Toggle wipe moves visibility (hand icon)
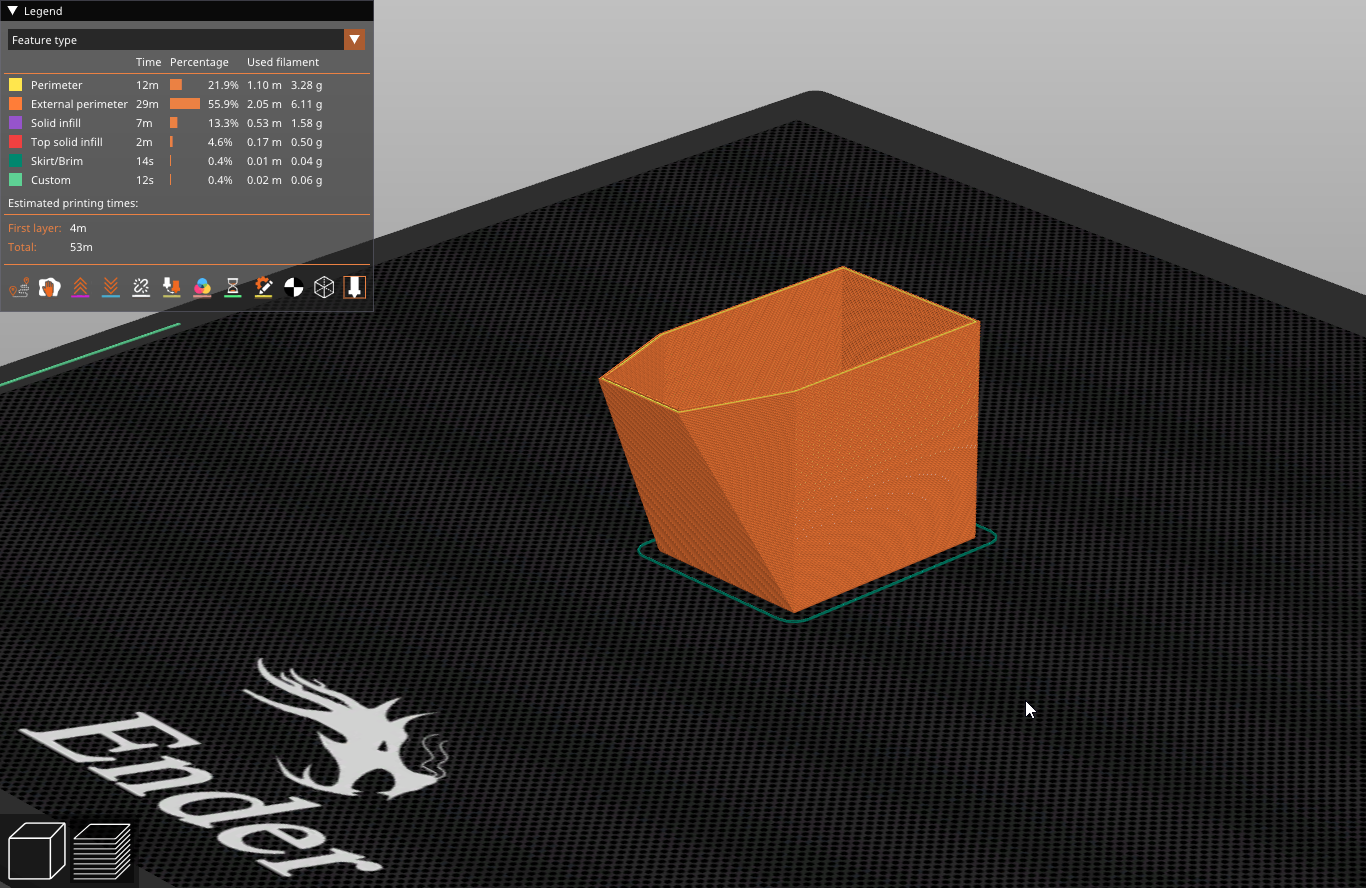 pos(49,288)
